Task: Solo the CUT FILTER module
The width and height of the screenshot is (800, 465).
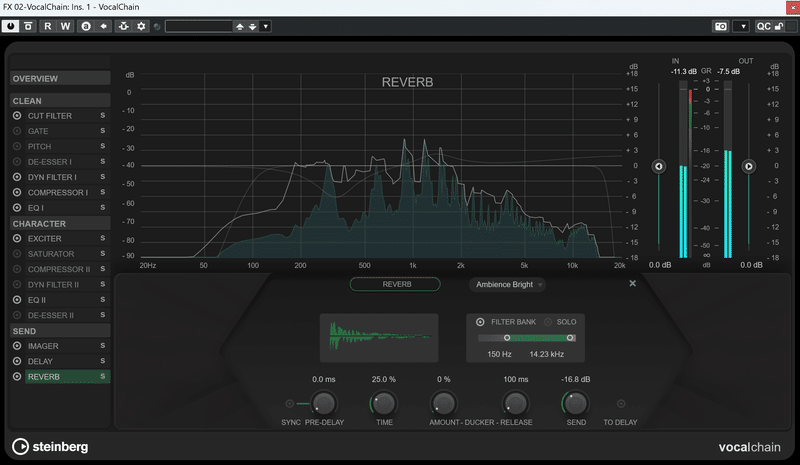Action: pos(103,115)
